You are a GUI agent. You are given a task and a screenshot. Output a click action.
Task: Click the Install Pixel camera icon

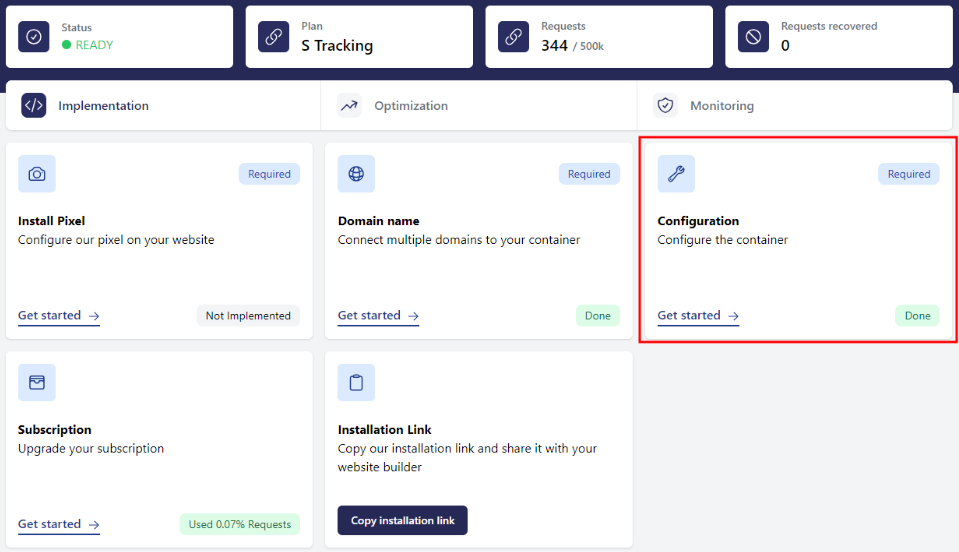coord(37,174)
